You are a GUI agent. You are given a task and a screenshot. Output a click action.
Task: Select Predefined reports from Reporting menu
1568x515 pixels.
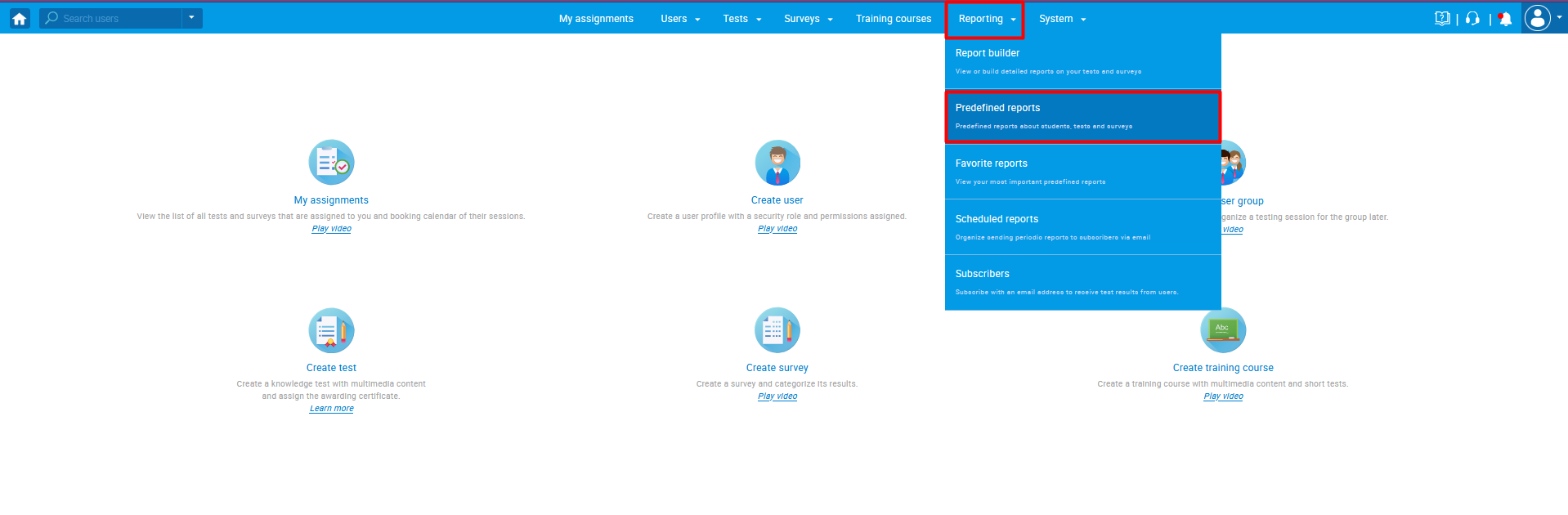(x=1082, y=116)
